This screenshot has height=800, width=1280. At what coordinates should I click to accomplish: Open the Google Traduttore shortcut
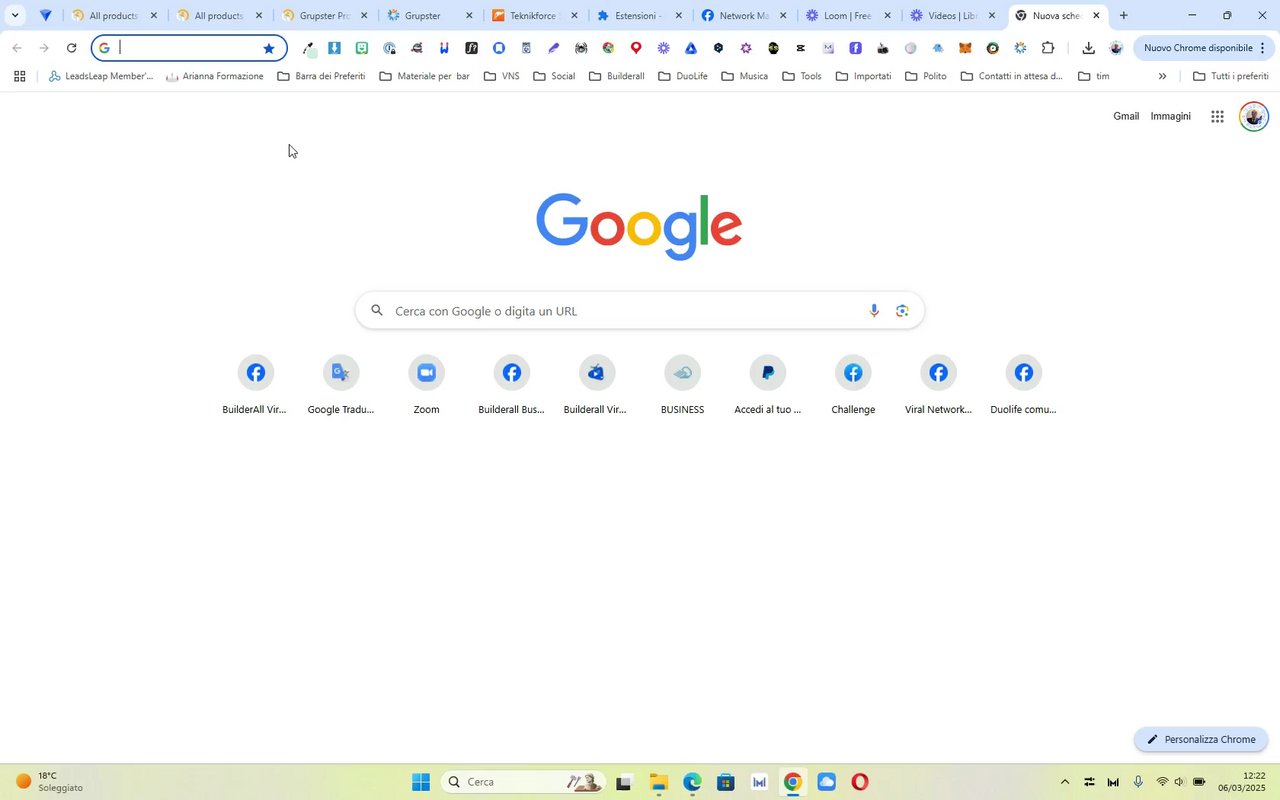tap(341, 385)
